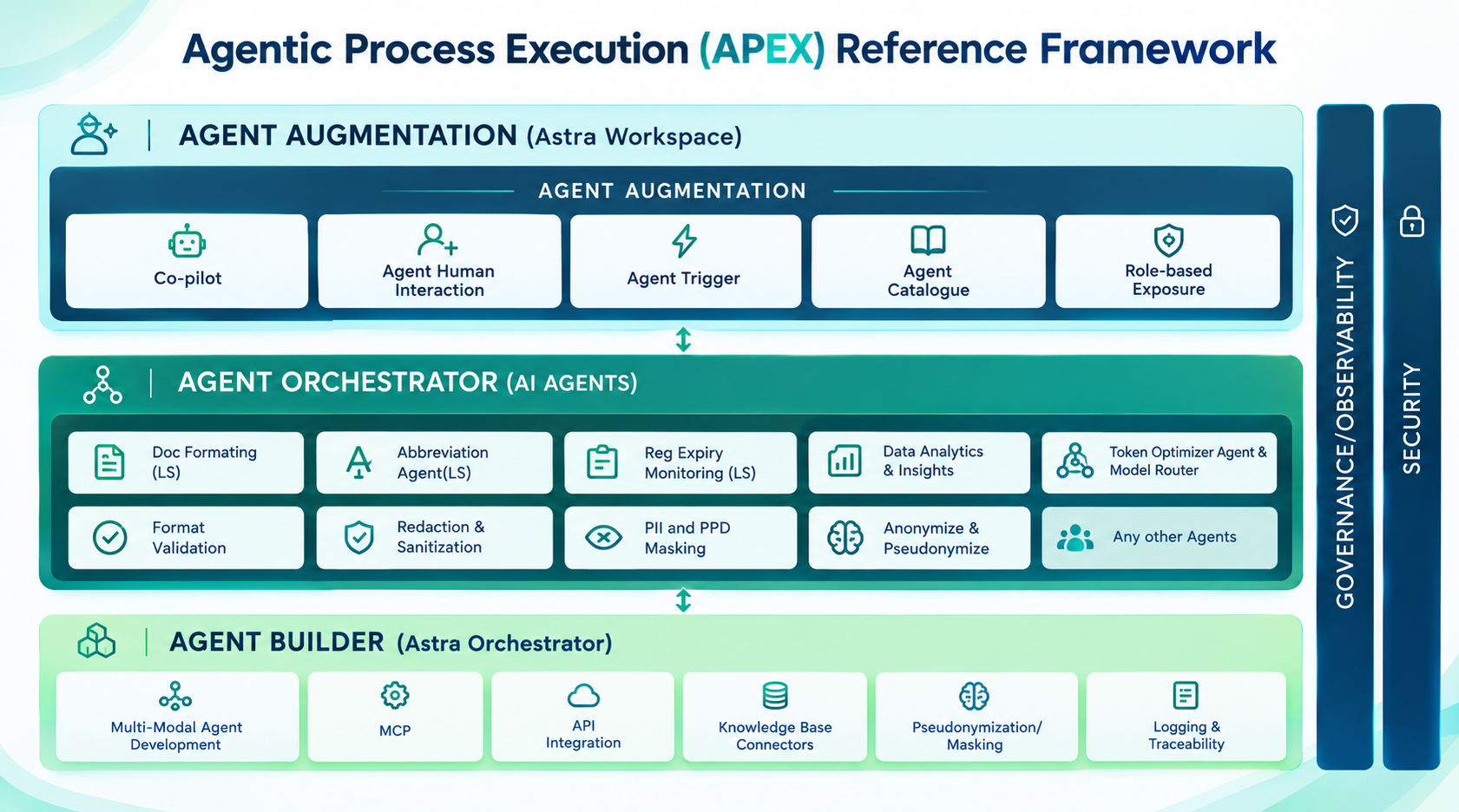Click the vertical "GOVERNANCE/OBSERVABILITY" label

coord(1345,432)
